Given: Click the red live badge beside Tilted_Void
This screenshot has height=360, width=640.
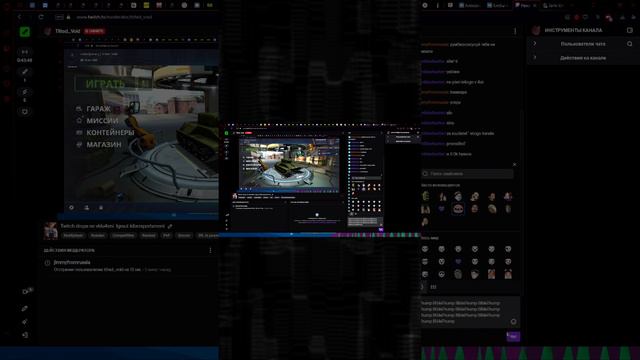Looking at the screenshot, I should 94,31.
